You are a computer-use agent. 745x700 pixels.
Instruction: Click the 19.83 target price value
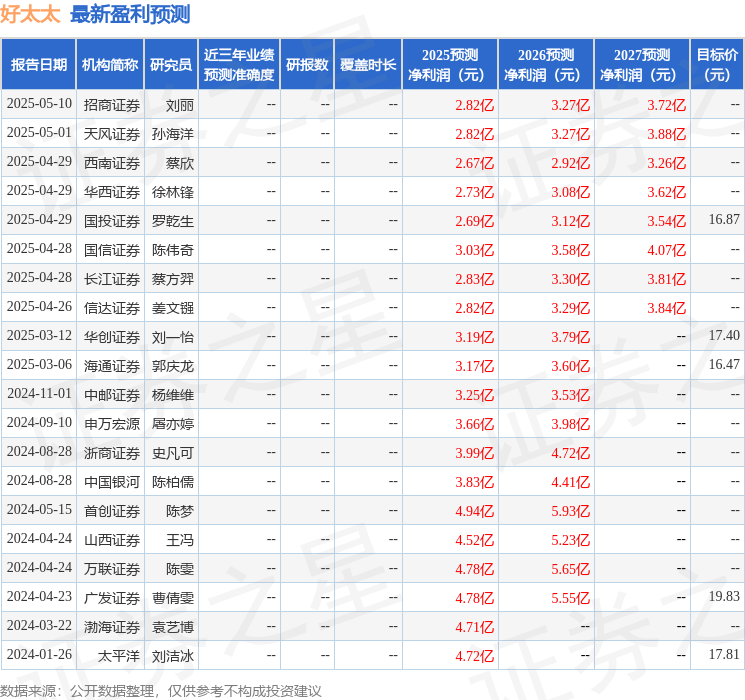pyautogui.click(x=724, y=596)
